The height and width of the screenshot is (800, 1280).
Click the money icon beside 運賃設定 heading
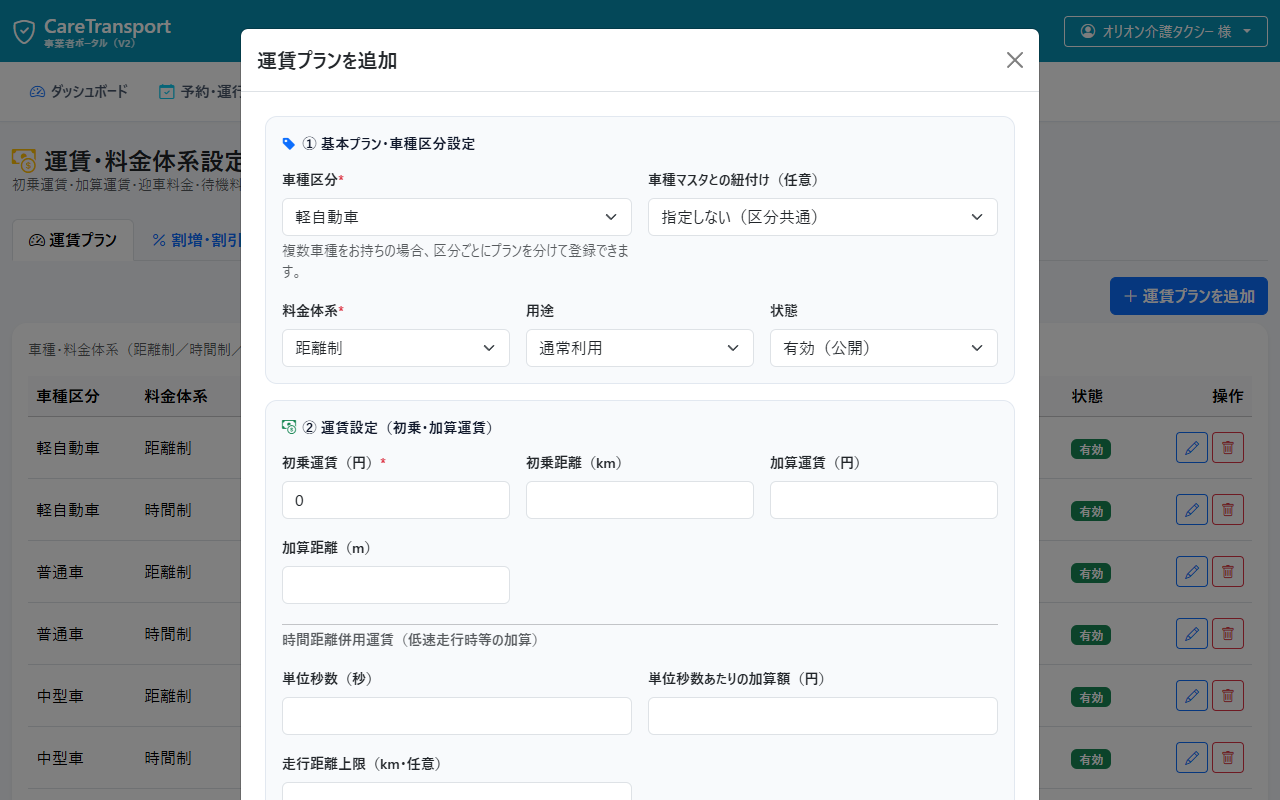[x=289, y=428]
